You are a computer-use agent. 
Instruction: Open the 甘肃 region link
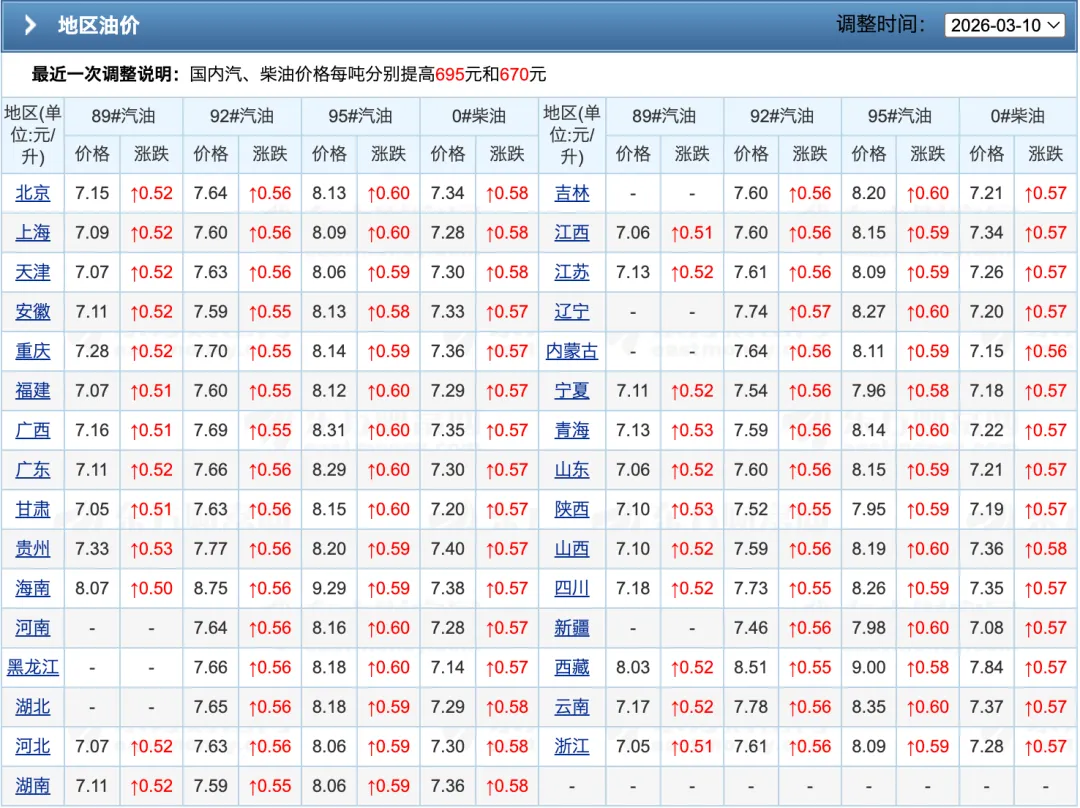(32, 509)
